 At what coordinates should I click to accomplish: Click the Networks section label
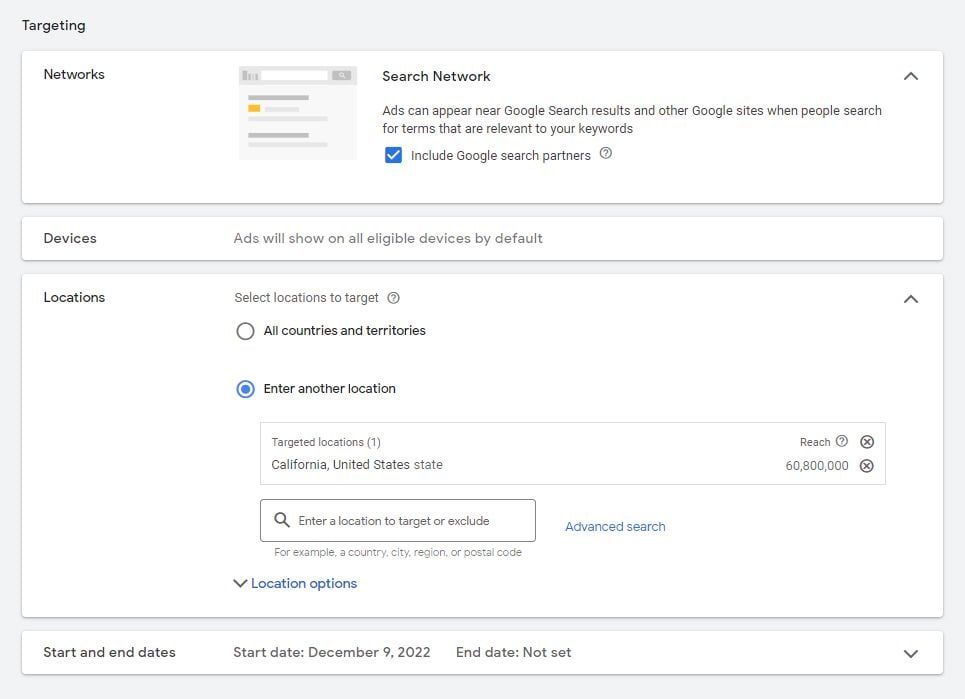[x=73, y=74]
